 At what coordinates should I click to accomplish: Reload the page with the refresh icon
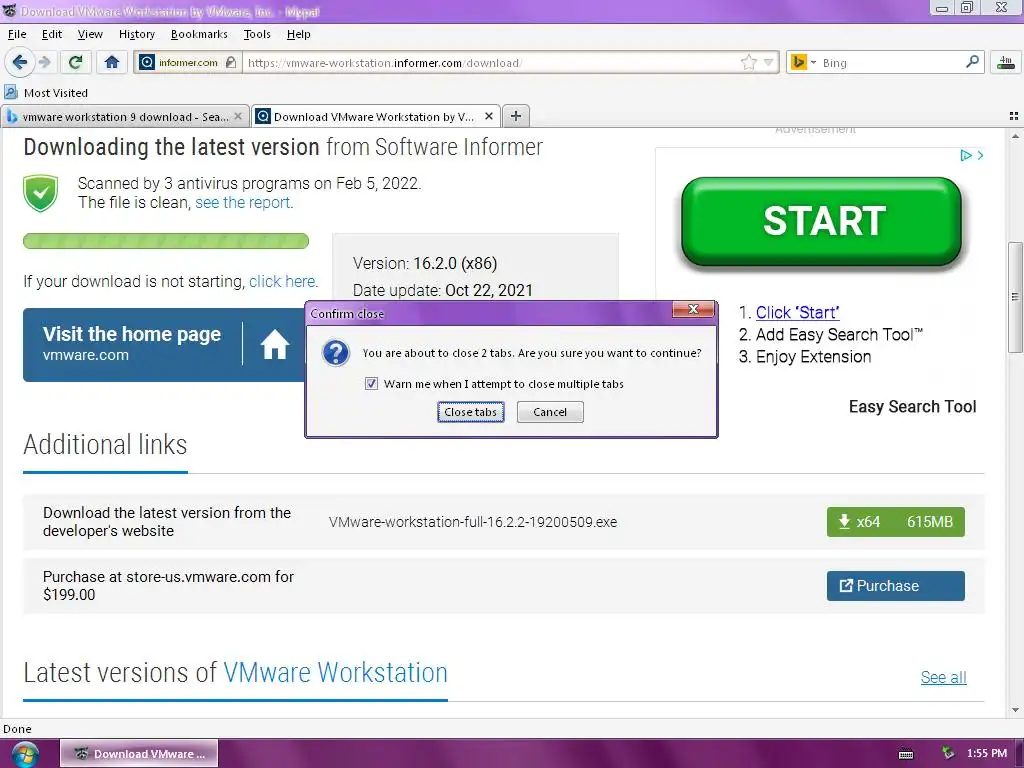(75, 62)
